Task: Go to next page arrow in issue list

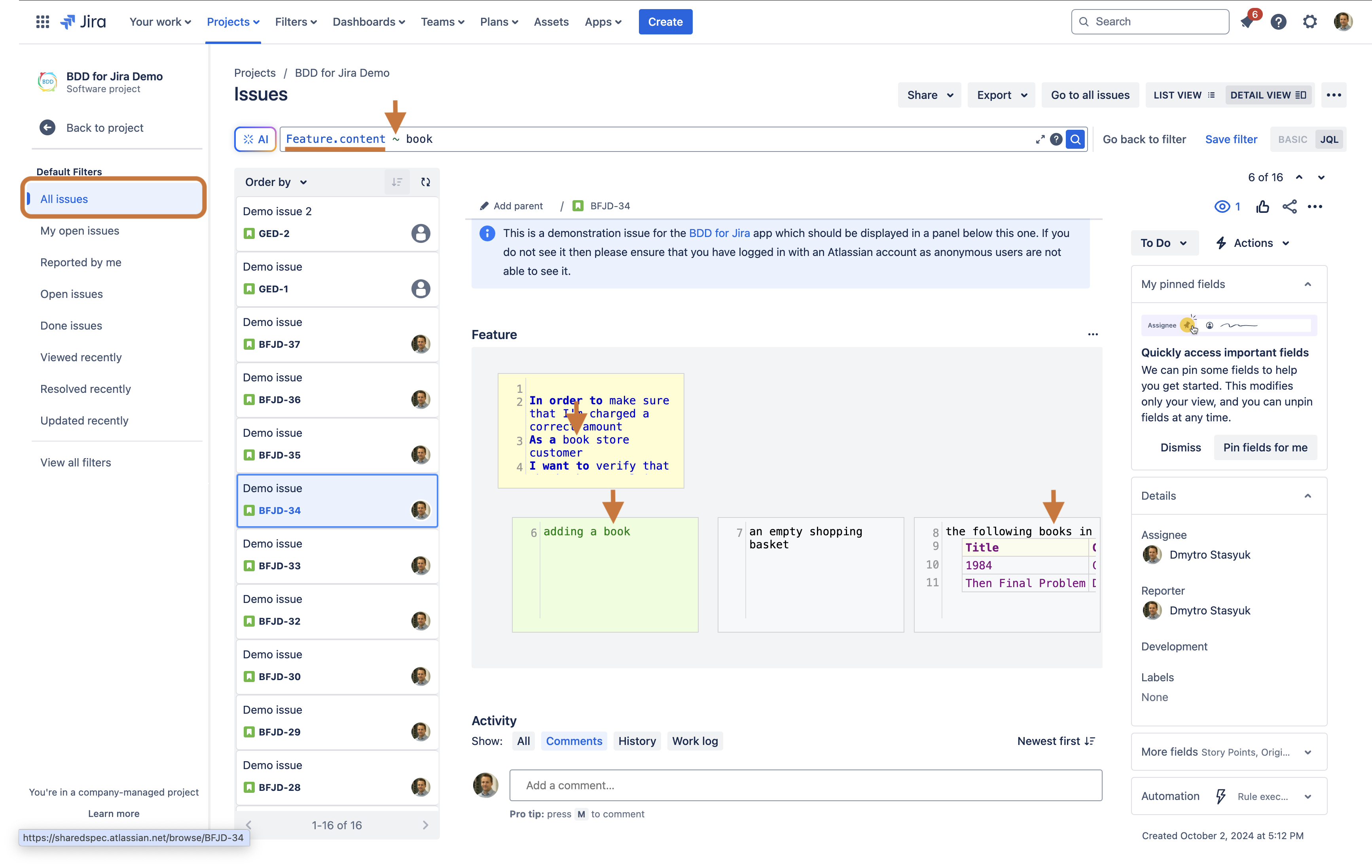Action: (x=426, y=825)
